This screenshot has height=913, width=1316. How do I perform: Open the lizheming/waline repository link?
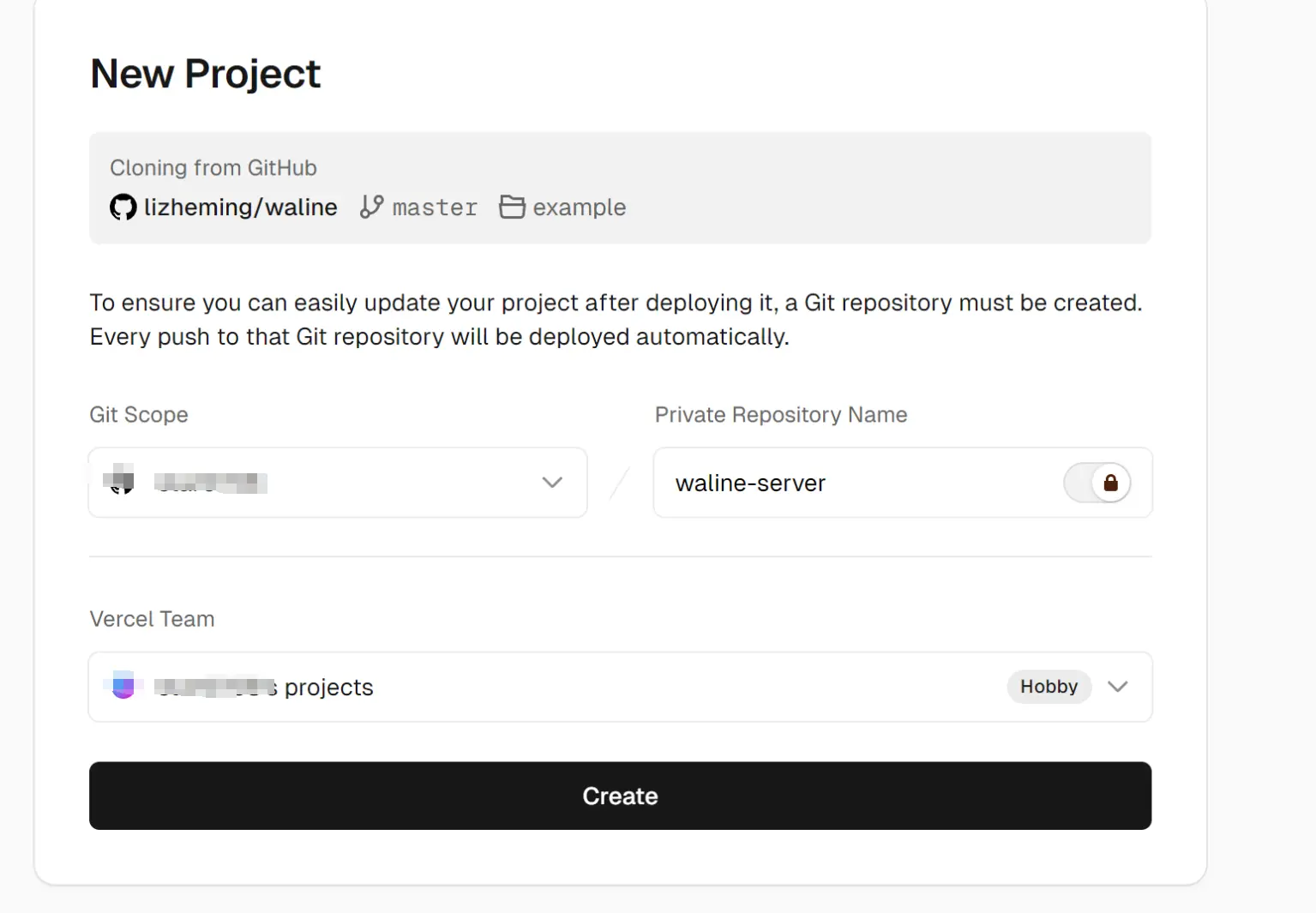[240, 207]
